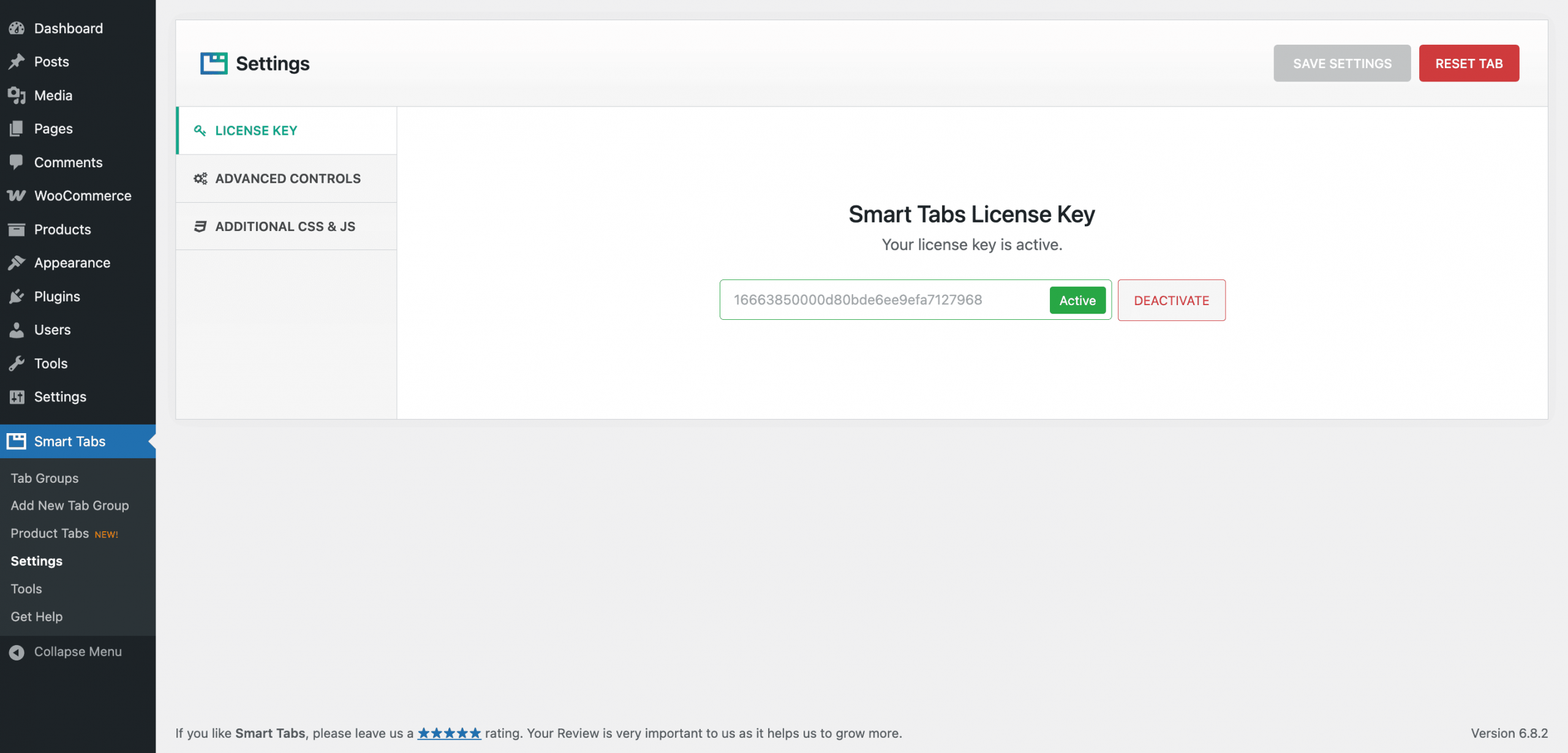This screenshot has width=1568, height=753.
Task: Open the WooCommerce menu
Action: [x=78, y=195]
